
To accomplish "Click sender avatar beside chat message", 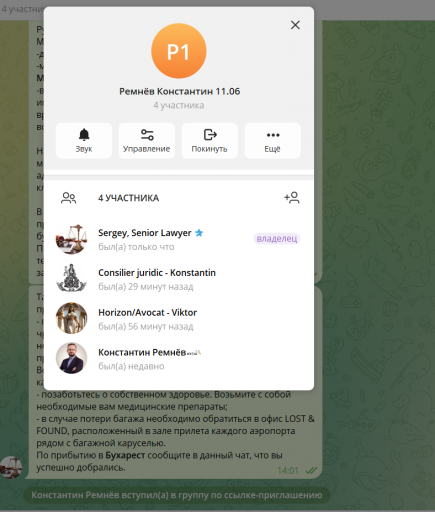I will (11, 467).
